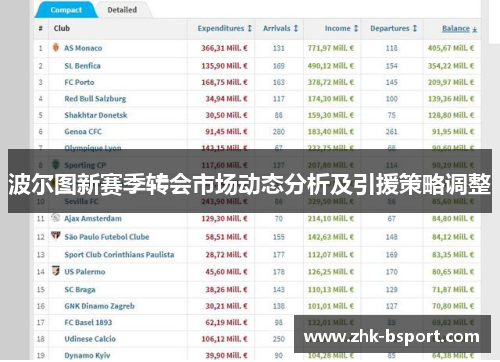Click FC Porto expenditure 168,75 Mill. €

point(224,82)
